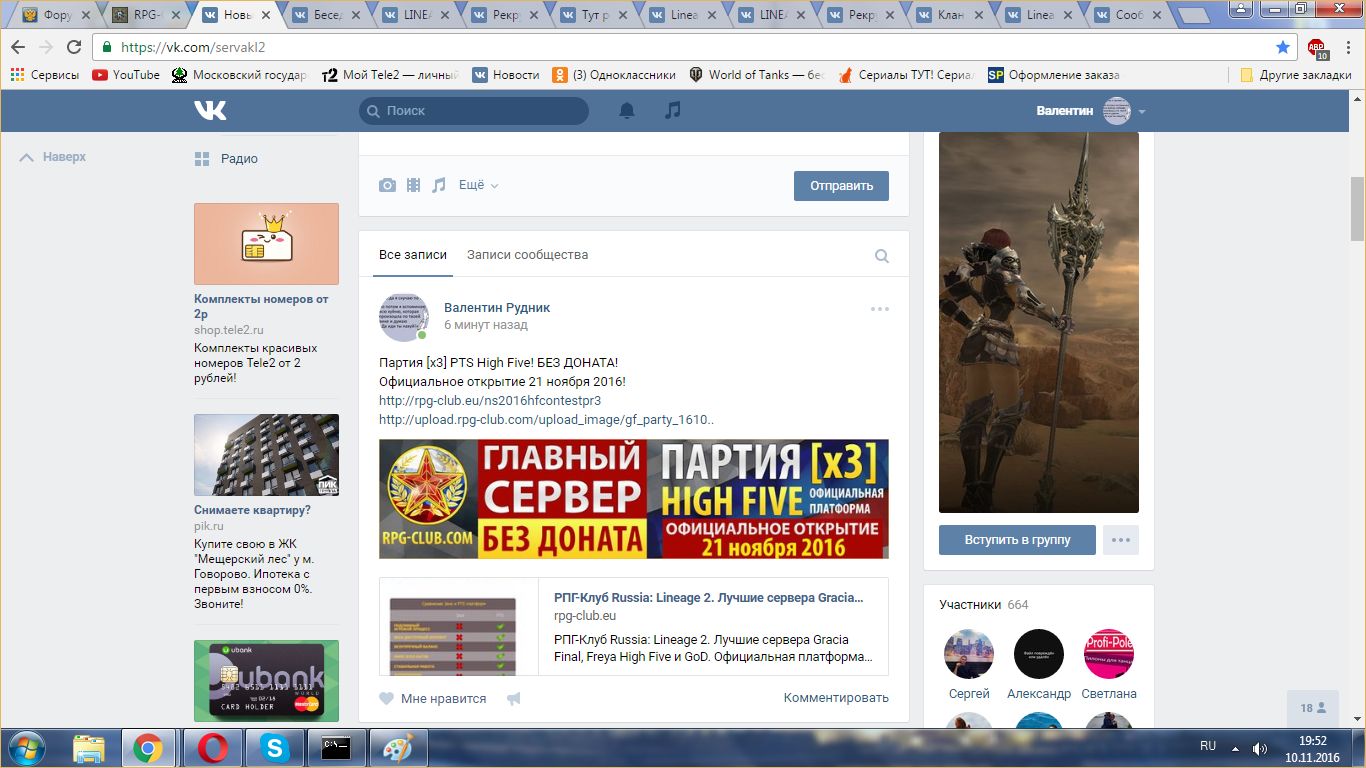Join group via Вступить в группу
The height and width of the screenshot is (768, 1366).
point(1017,540)
